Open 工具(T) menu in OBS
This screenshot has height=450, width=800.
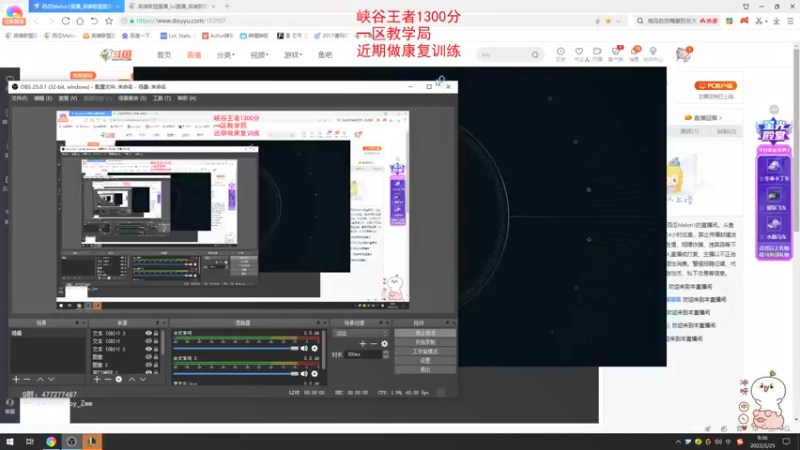[x=162, y=98]
